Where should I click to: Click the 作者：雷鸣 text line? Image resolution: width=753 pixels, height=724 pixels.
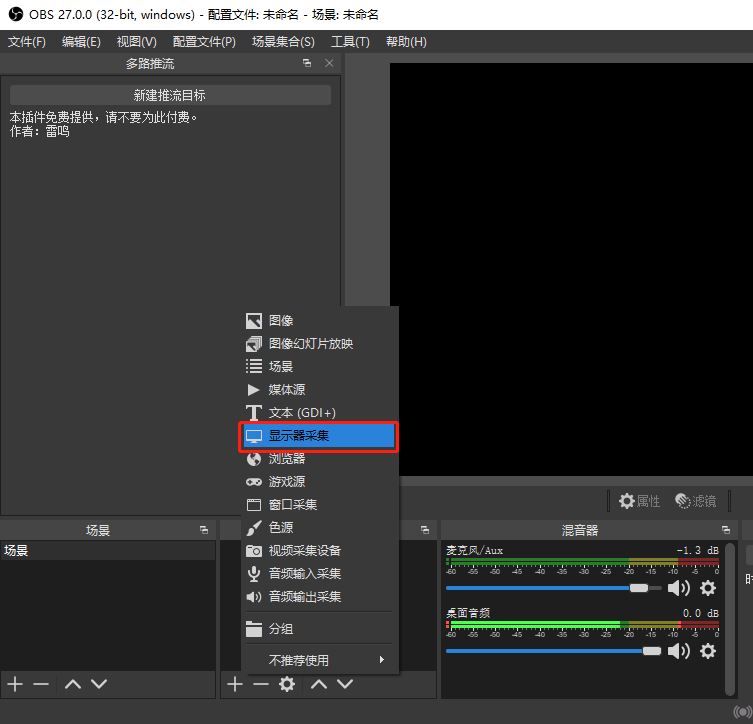39,131
